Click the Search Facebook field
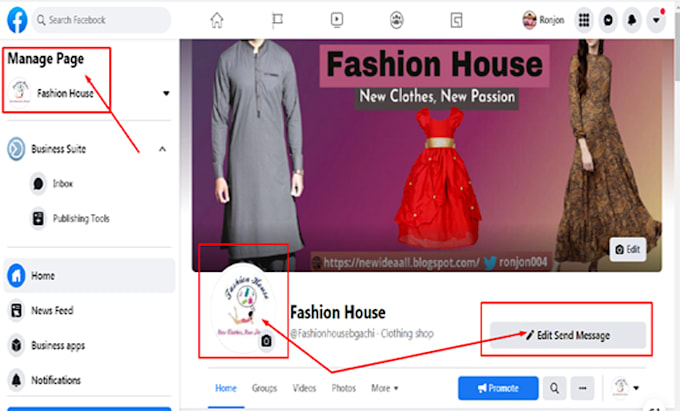This screenshot has width=680, height=411. [101, 20]
